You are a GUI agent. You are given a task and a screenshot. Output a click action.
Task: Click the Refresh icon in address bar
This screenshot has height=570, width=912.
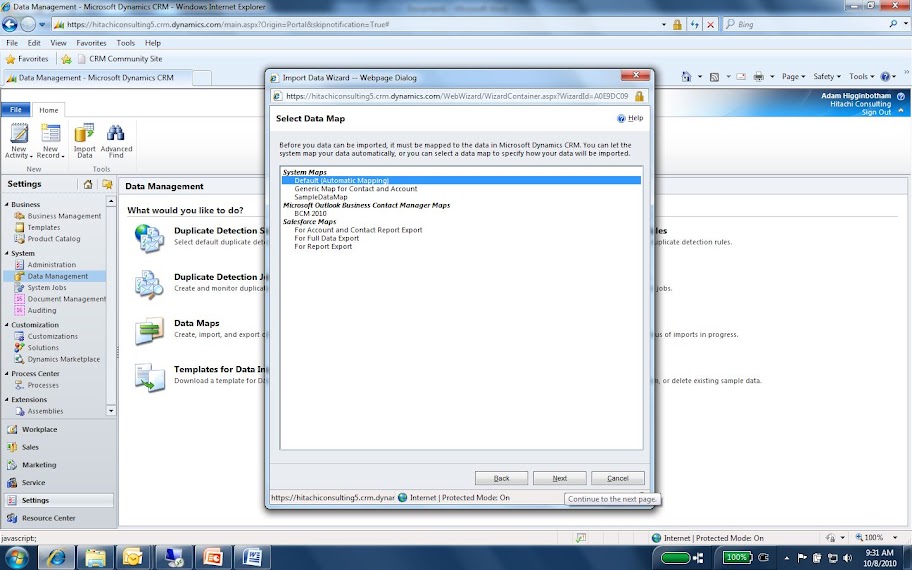point(694,24)
